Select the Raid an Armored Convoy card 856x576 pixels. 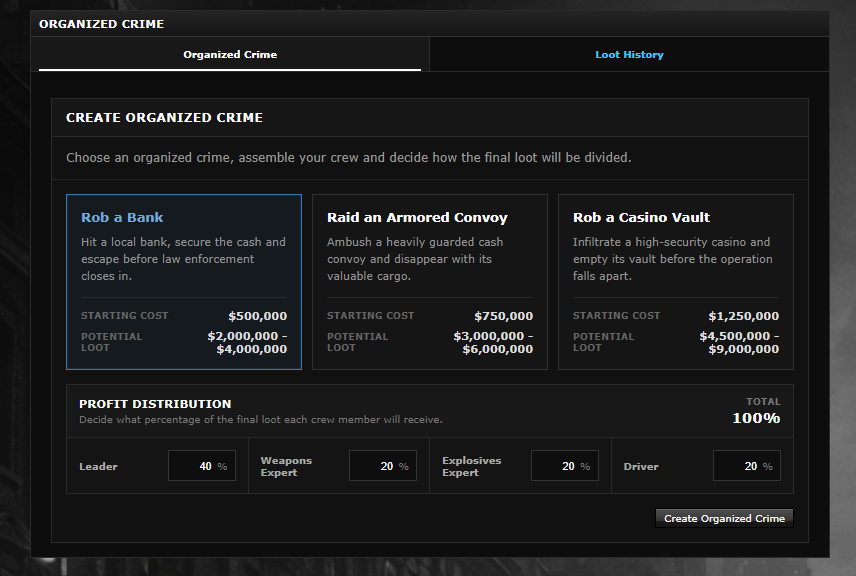(x=430, y=282)
